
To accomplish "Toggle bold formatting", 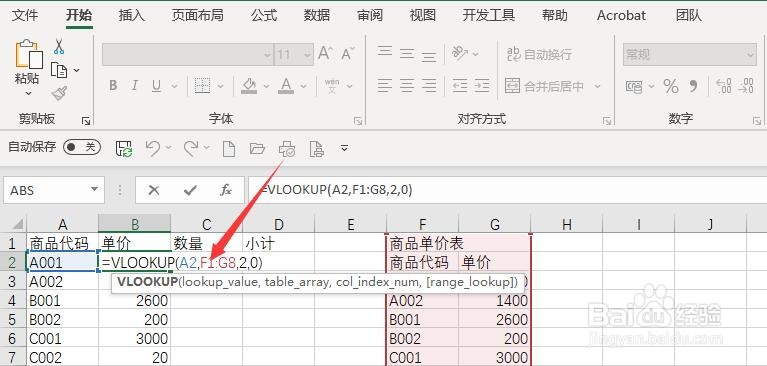I will pyautogui.click(x=113, y=86).
